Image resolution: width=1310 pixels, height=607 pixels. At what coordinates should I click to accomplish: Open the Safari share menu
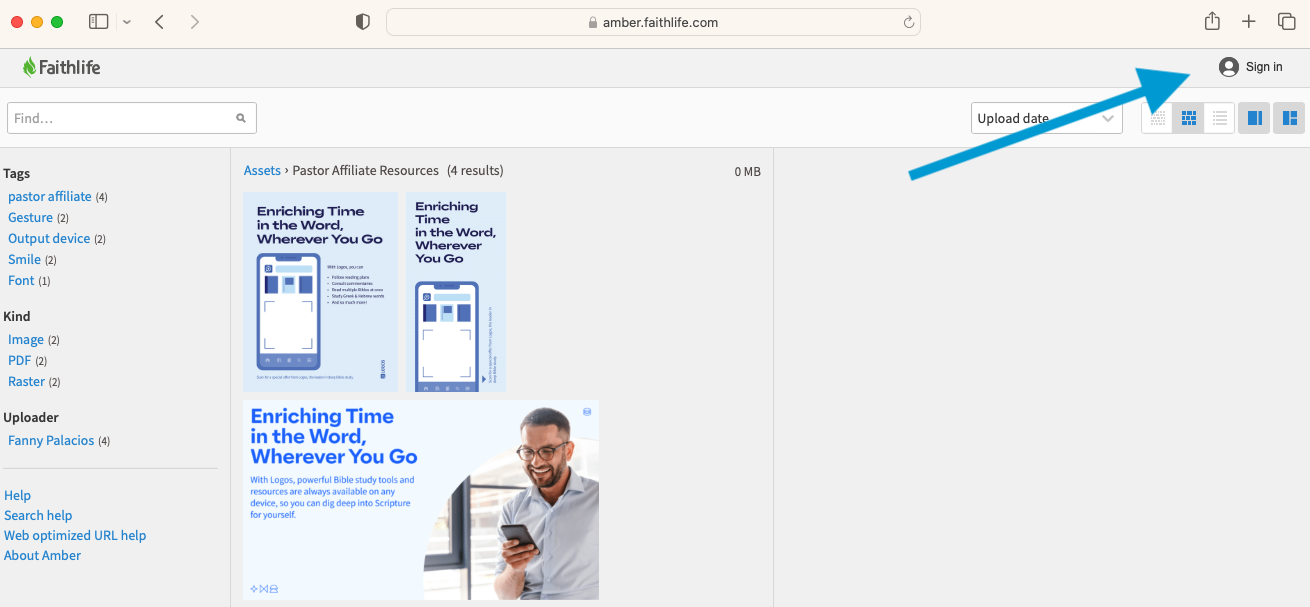click(1212, 21)
